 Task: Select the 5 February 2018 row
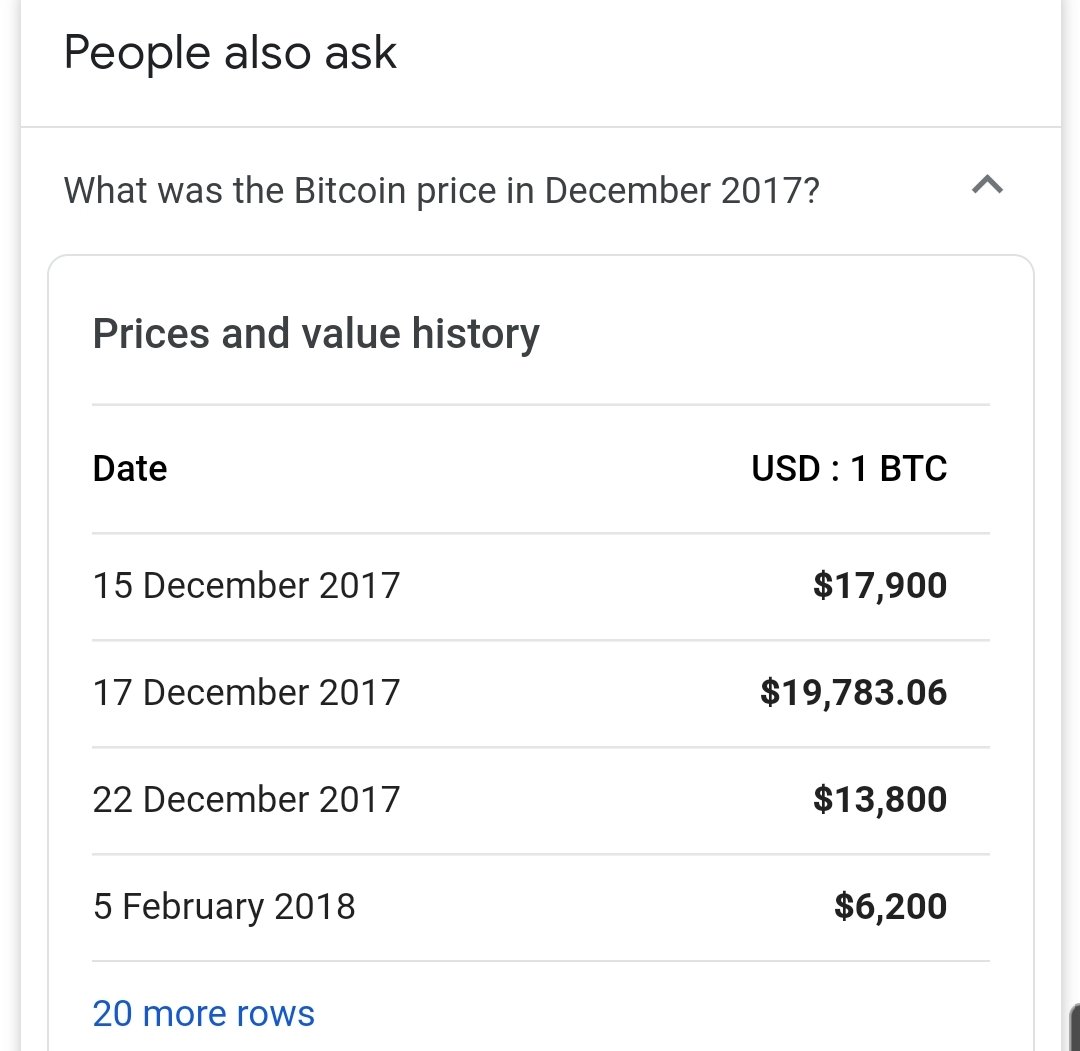[541, 907]
